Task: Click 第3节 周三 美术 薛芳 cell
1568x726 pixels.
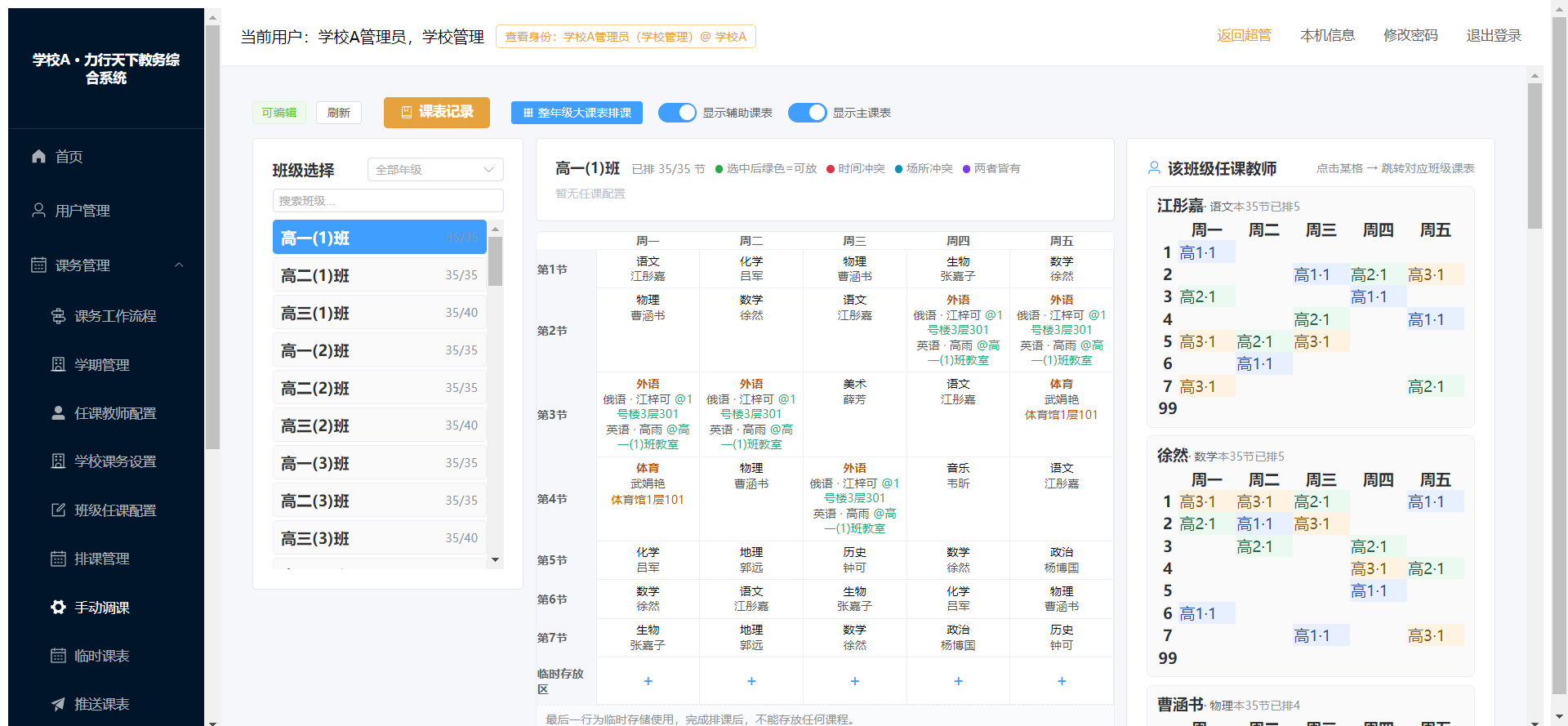Action: point(855,415)
